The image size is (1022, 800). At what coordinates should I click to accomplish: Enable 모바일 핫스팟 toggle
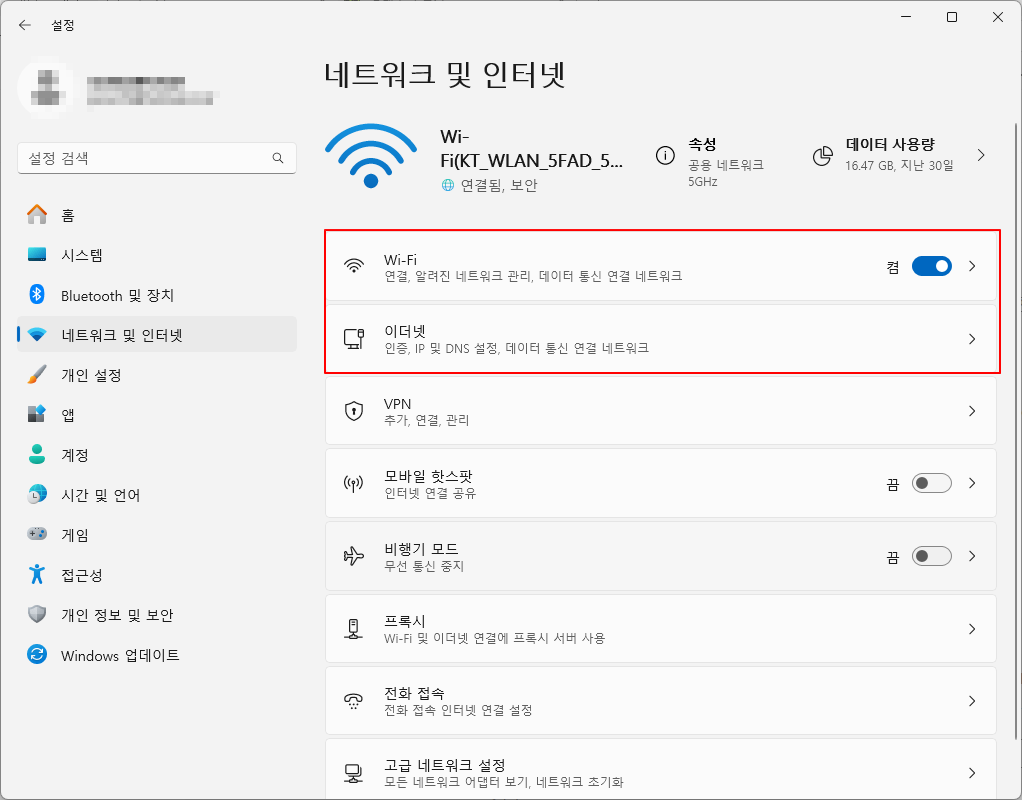931,483
